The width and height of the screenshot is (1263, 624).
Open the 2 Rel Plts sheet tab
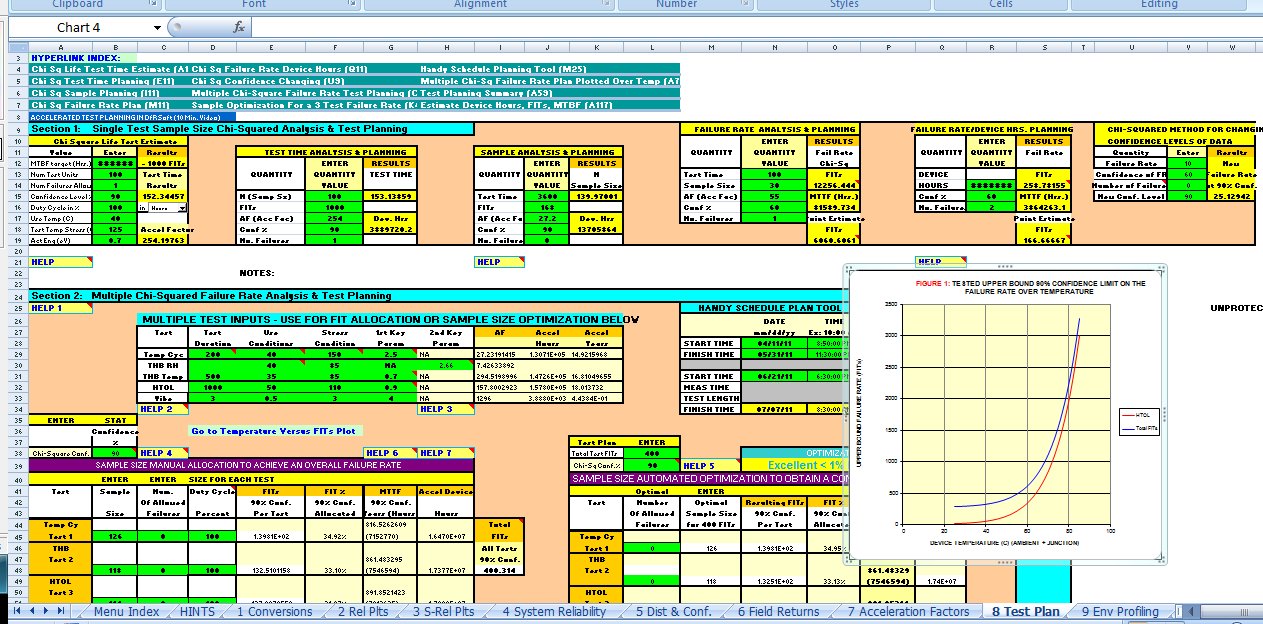pos(363,611)
